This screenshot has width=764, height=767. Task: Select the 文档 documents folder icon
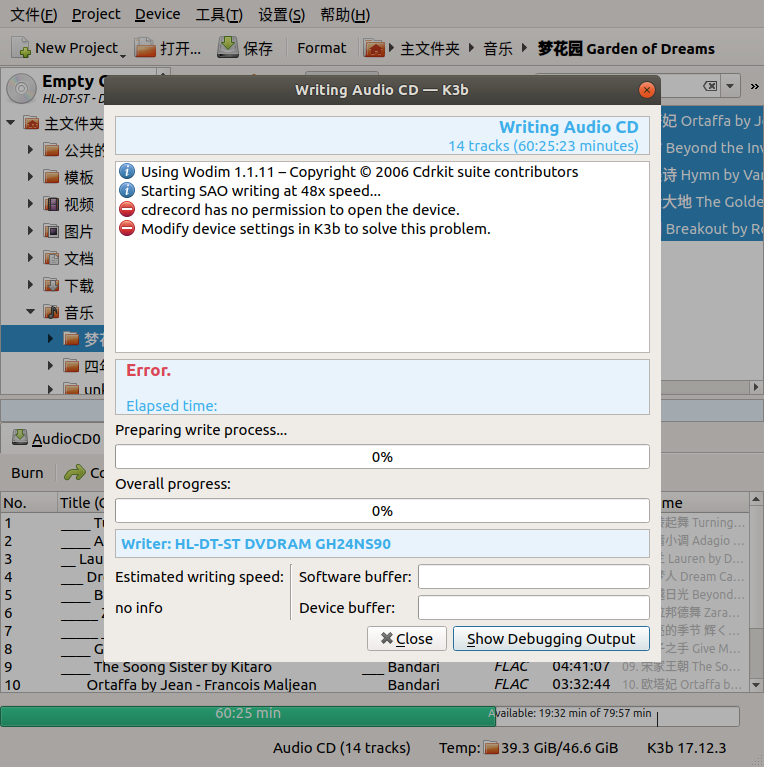[51, 257]
